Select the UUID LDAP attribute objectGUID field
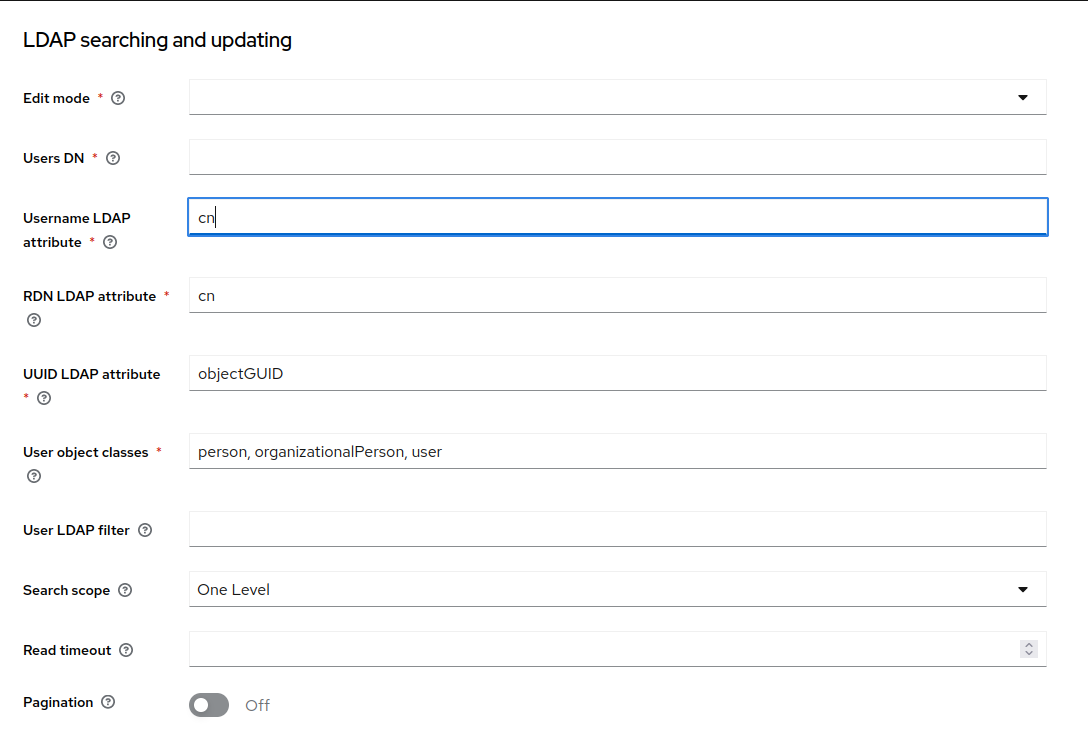This screenshot has height=731, width=1088. click(618, 373)
